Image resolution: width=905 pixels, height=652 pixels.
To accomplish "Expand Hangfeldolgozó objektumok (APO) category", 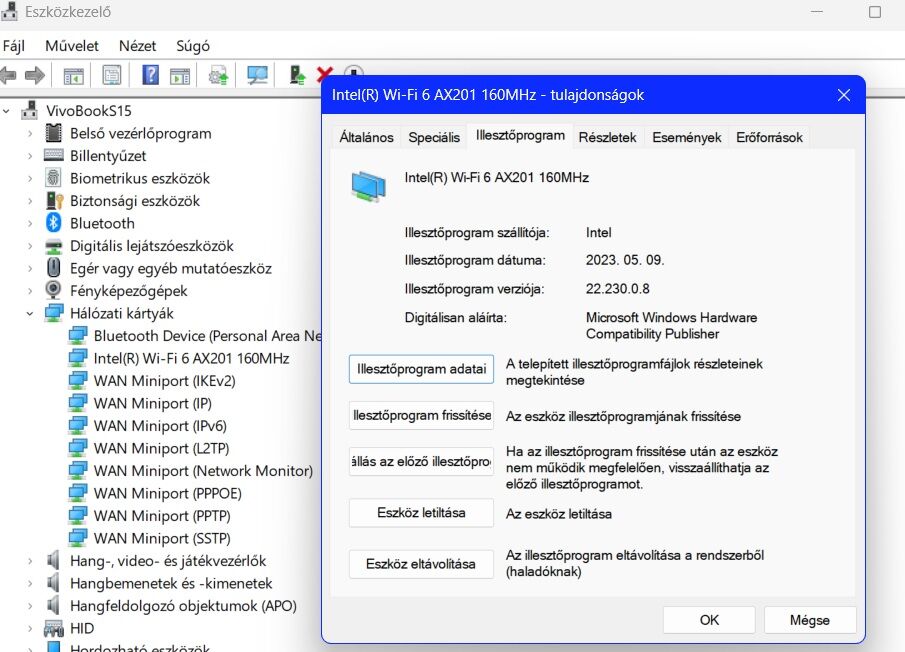I will pyautogui.click(x=30, y=606).
